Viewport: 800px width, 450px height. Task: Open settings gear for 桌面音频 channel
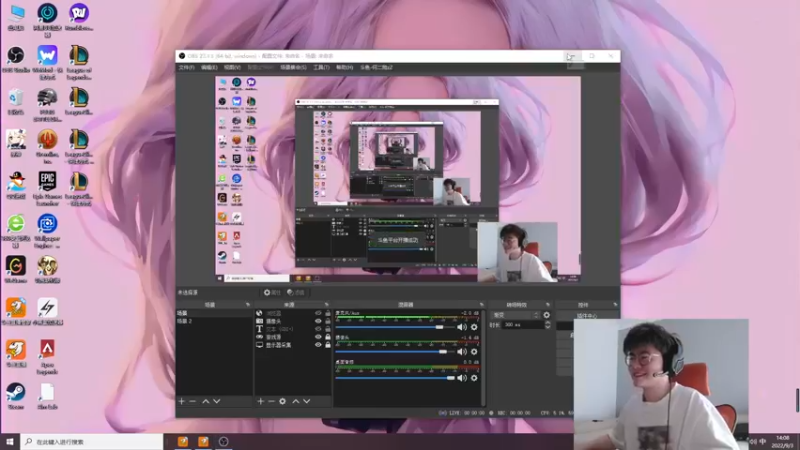point(474,378)
